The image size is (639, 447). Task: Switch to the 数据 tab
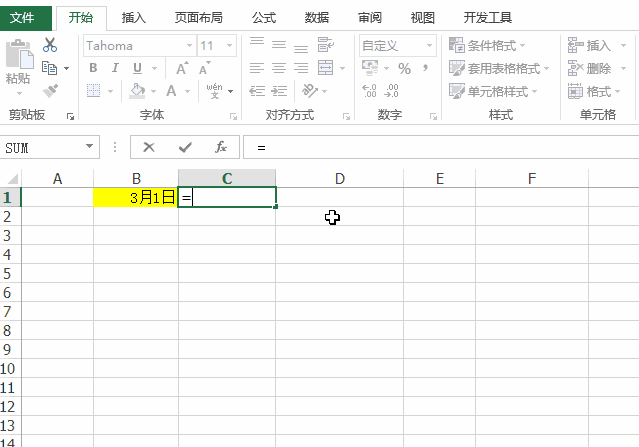point(317,18)
